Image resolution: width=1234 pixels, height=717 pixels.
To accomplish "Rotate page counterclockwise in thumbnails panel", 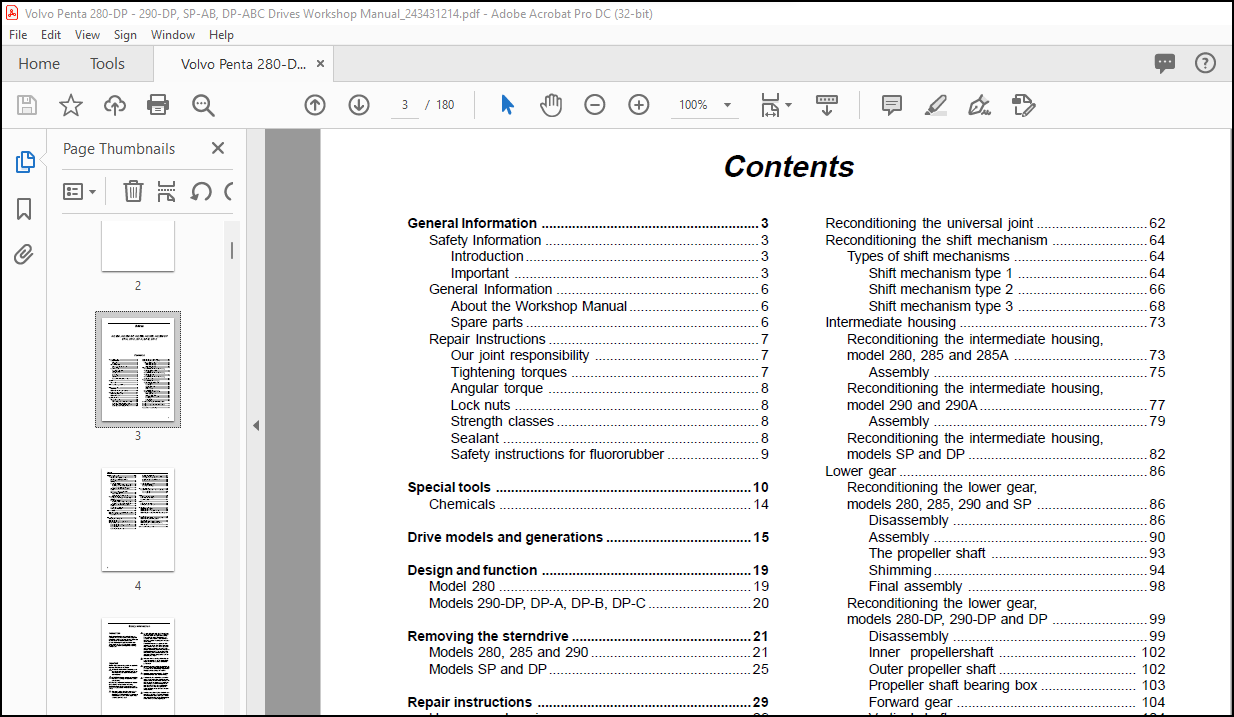I will [x=201, y=191].
